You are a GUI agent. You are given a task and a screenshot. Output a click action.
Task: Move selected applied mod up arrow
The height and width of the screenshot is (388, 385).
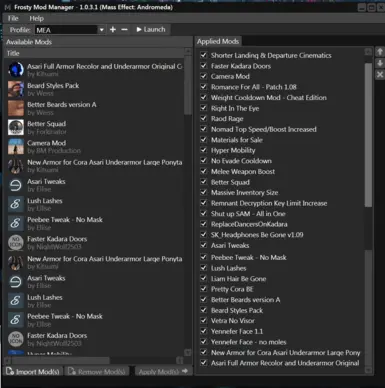tap(380, 52)
